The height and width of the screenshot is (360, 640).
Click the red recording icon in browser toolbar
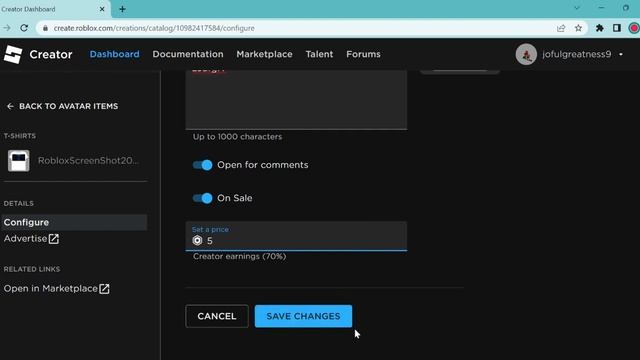click(634, 28)
